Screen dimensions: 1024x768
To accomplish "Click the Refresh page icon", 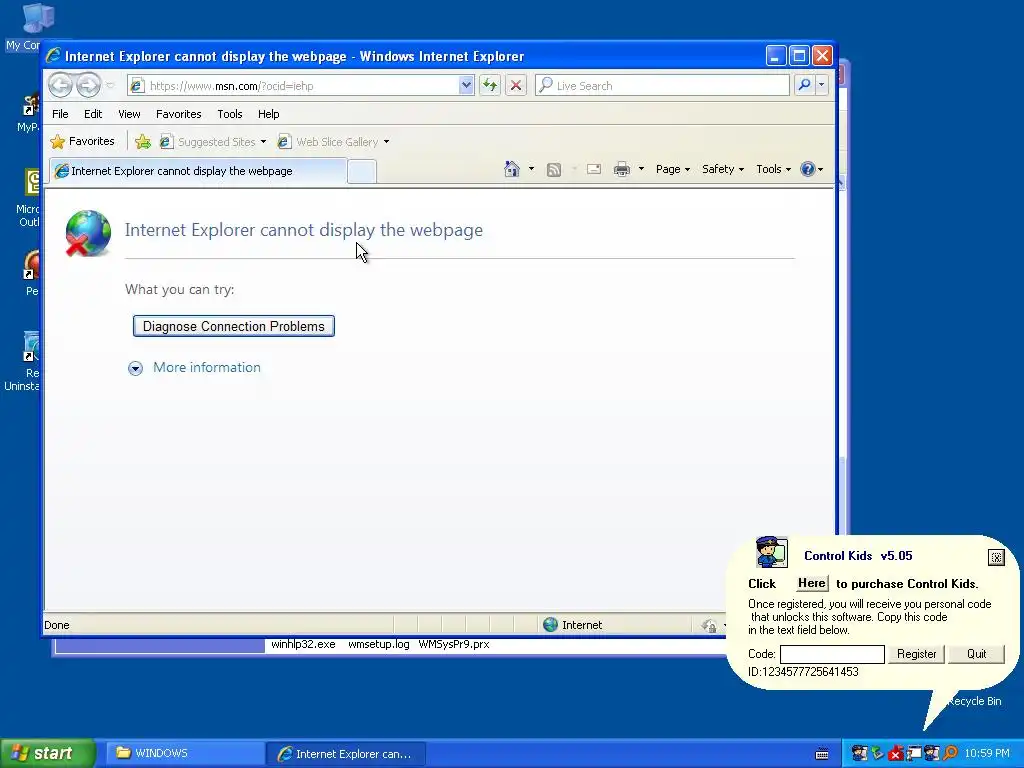I will 490,85.
